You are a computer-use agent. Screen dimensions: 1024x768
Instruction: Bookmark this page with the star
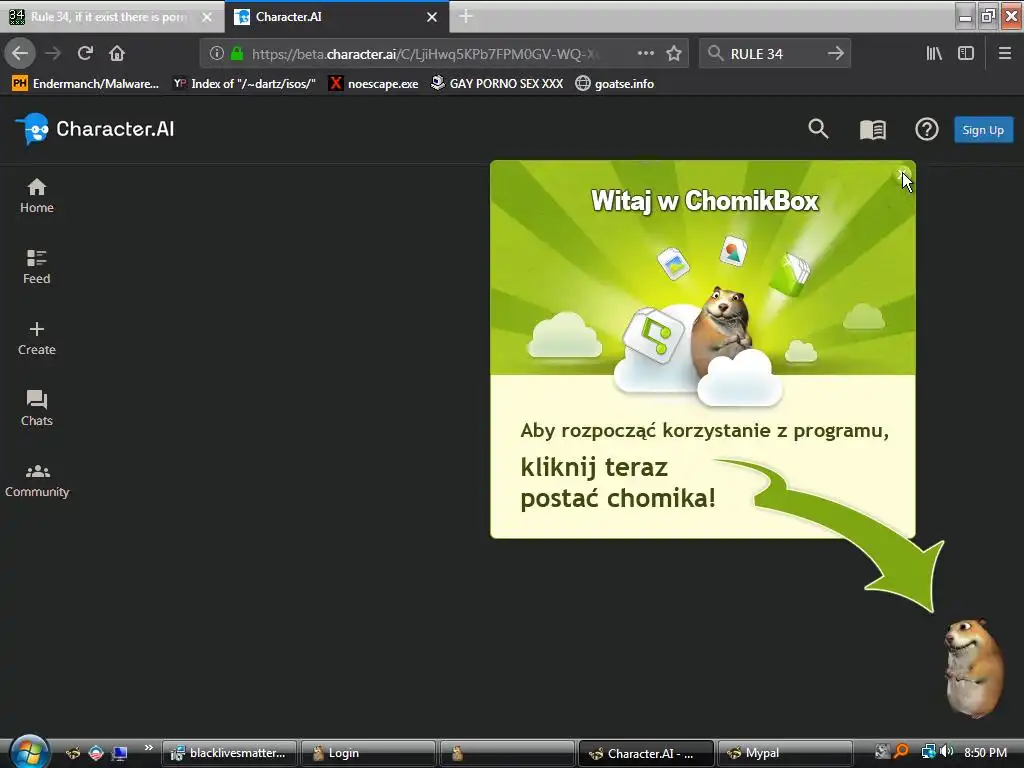674,54
